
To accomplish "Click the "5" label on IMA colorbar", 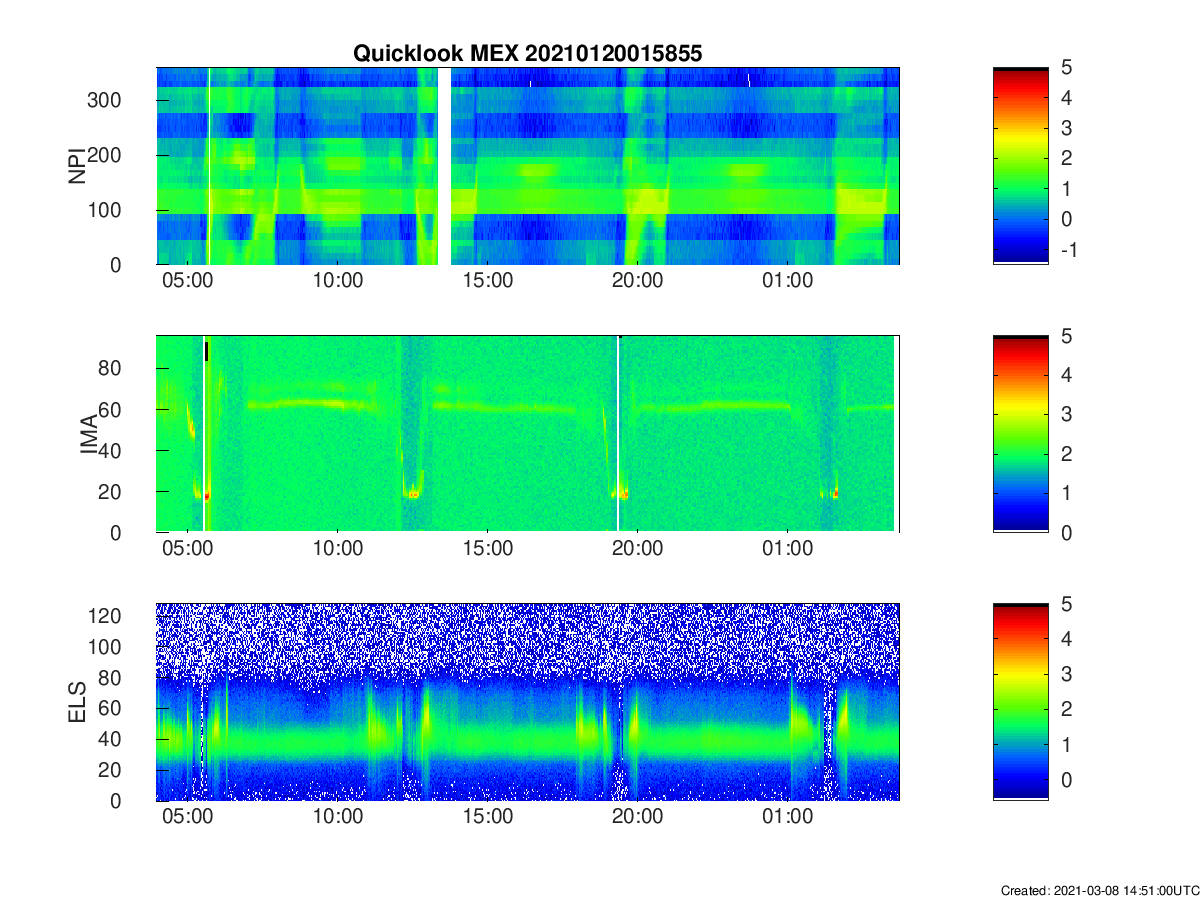I will pyautogui.click(x=1065, y=336).
